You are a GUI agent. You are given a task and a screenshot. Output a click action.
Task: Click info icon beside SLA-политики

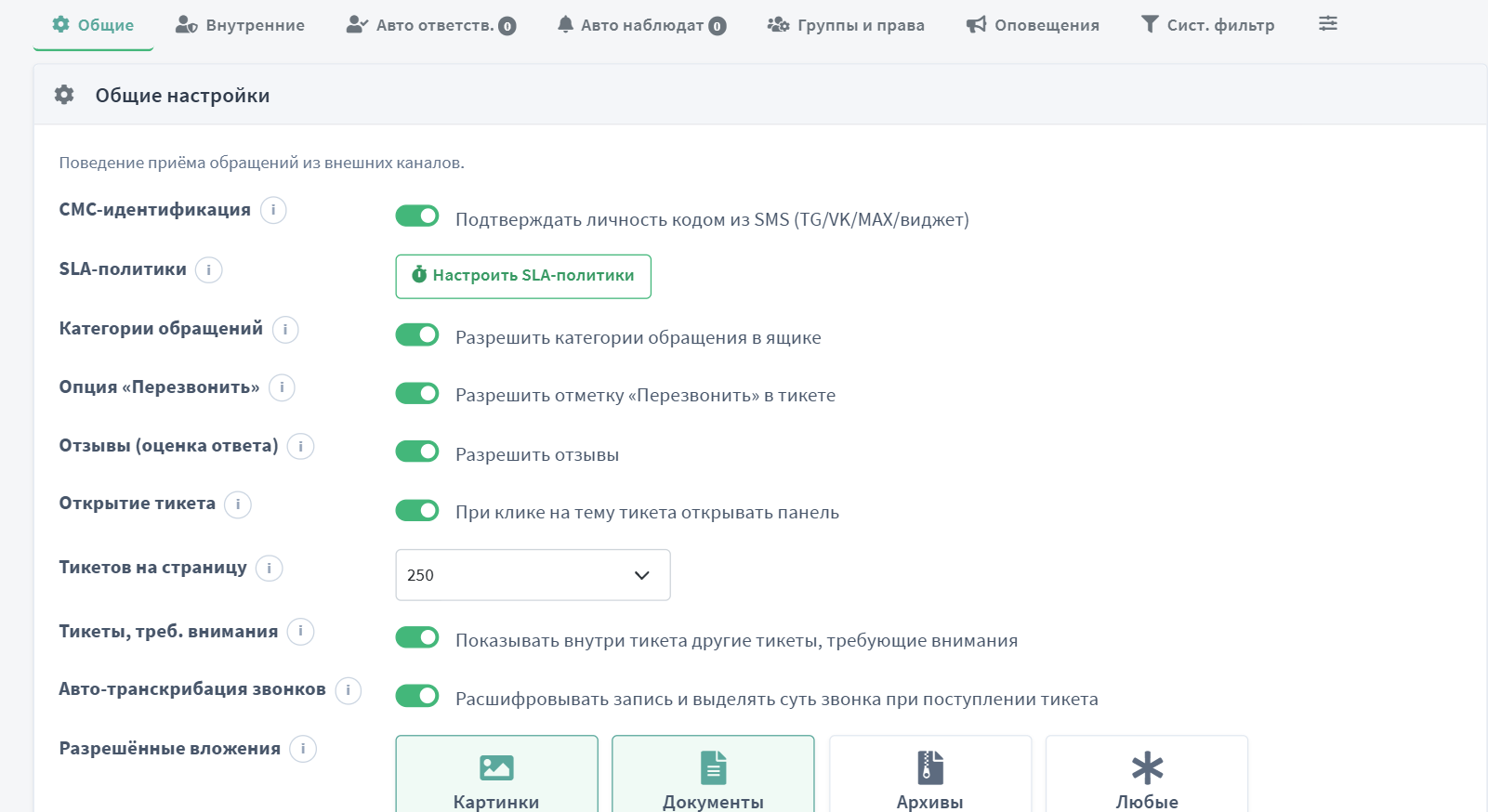pyautogui.click(x=209, y=269)
